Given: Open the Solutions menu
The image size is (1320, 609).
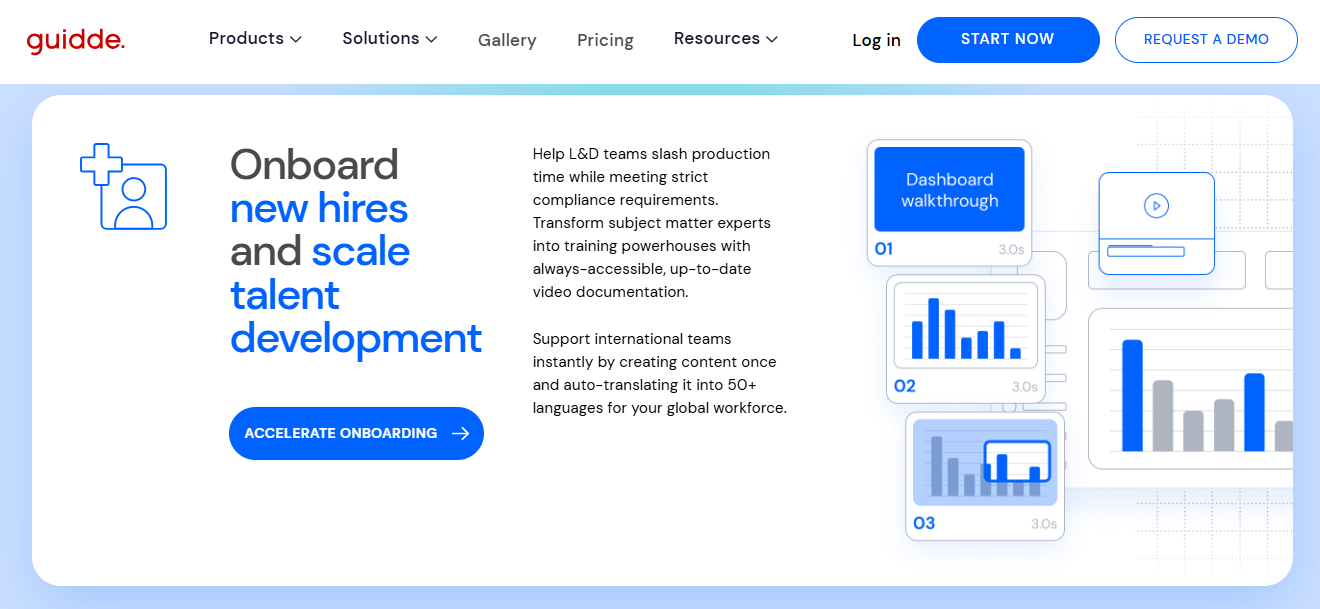Looking at the screenshot, I should [390, 39].
